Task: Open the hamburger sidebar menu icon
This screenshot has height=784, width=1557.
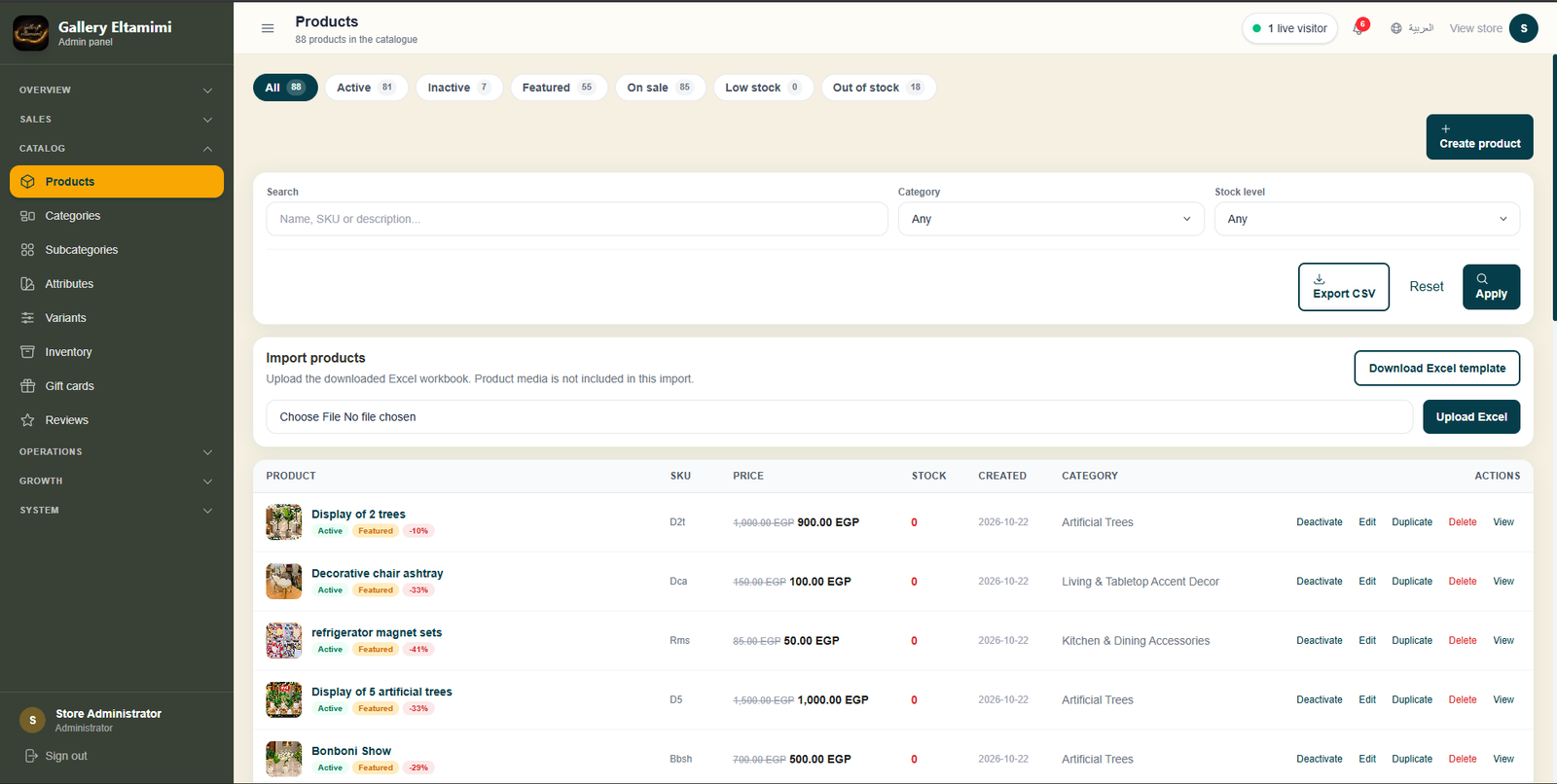Action: 268,28
